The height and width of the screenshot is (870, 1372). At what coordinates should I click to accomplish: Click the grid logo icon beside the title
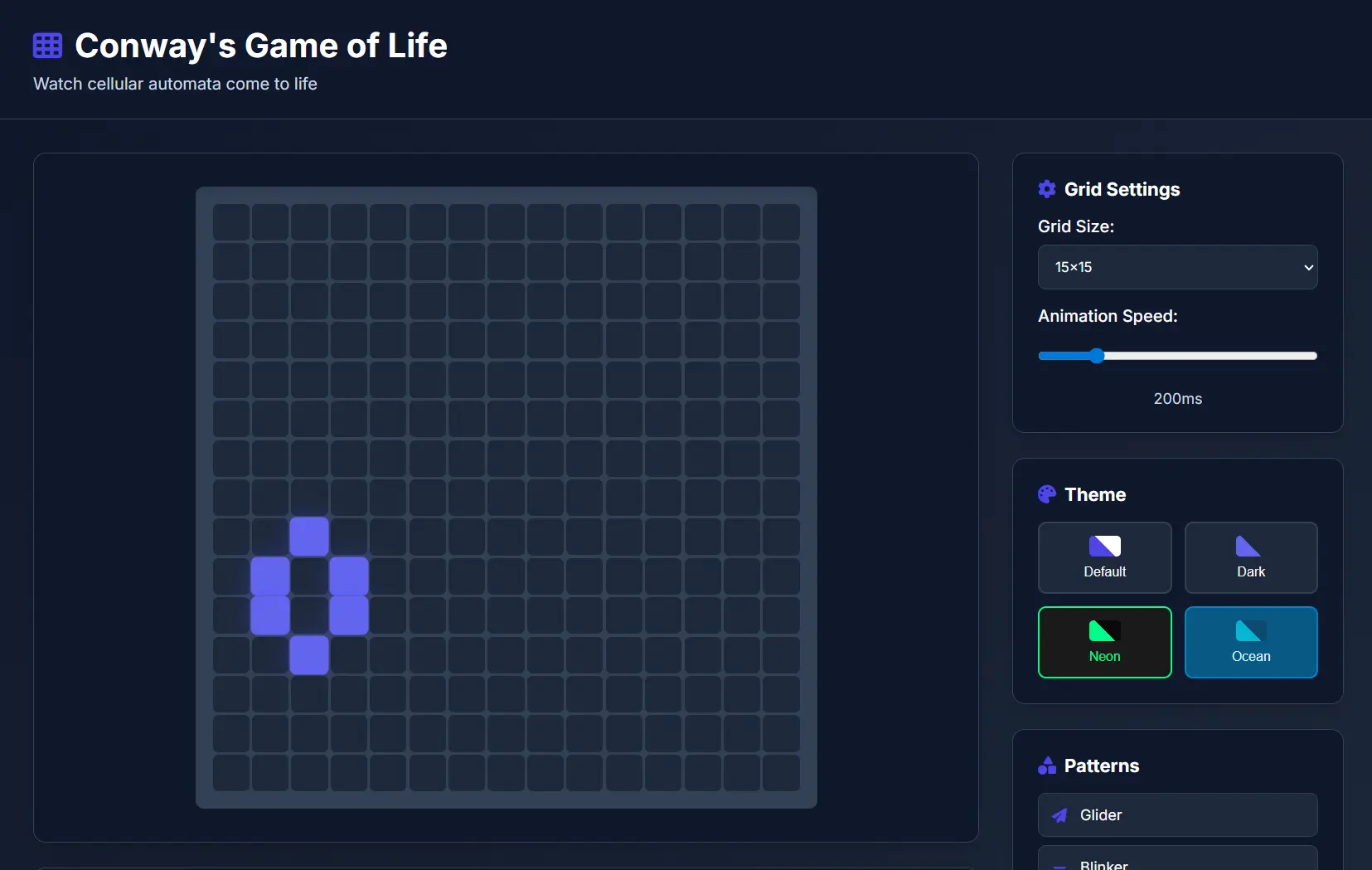[47, 46]
